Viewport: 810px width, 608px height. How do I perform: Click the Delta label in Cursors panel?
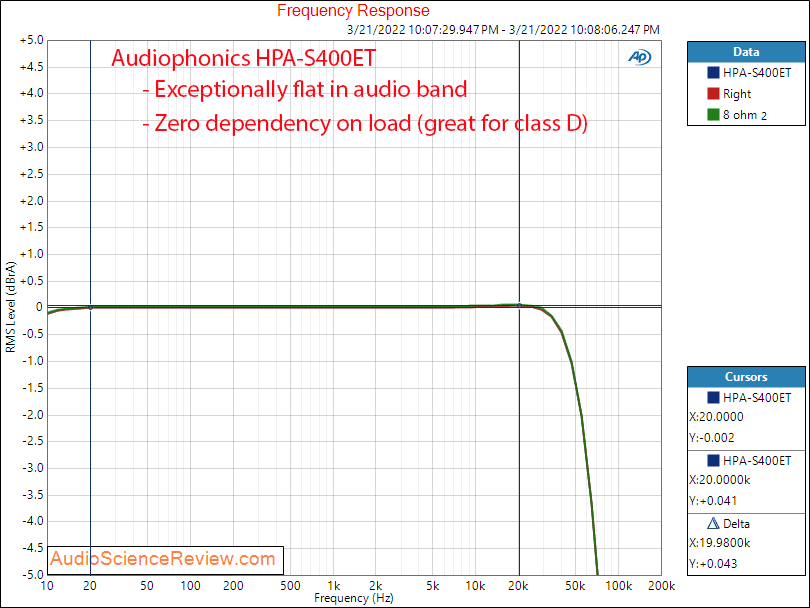pyautogui.click(x=736, y=524)
